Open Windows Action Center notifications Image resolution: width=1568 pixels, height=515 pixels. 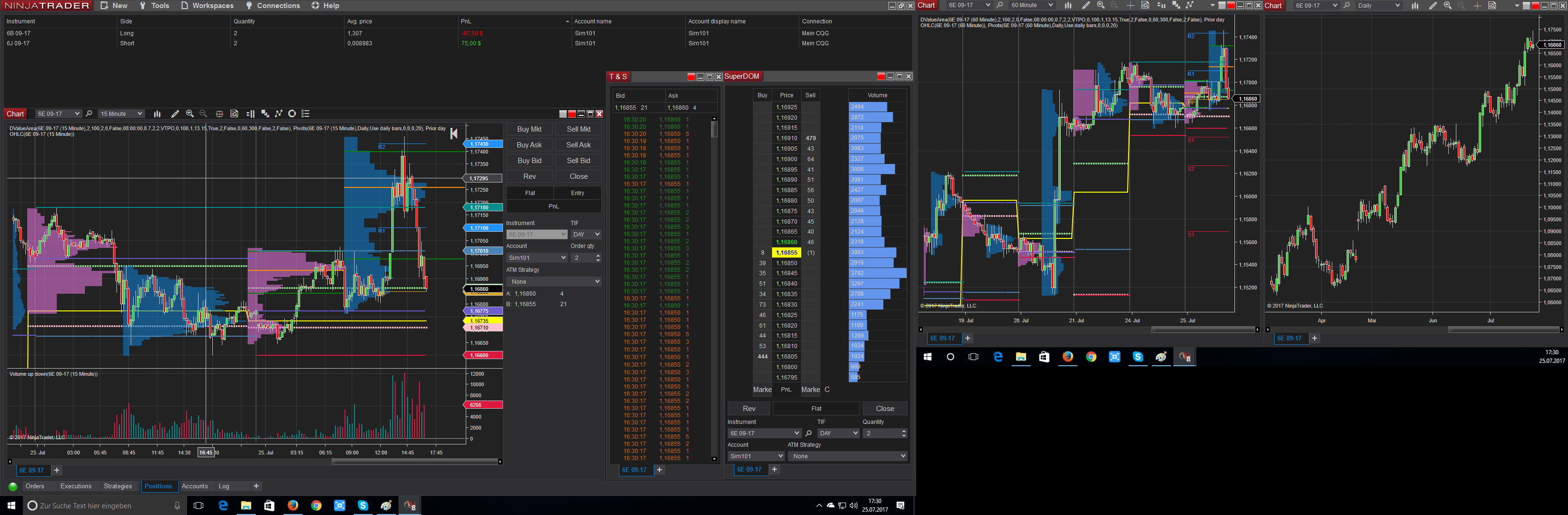[x=901, y=505]
